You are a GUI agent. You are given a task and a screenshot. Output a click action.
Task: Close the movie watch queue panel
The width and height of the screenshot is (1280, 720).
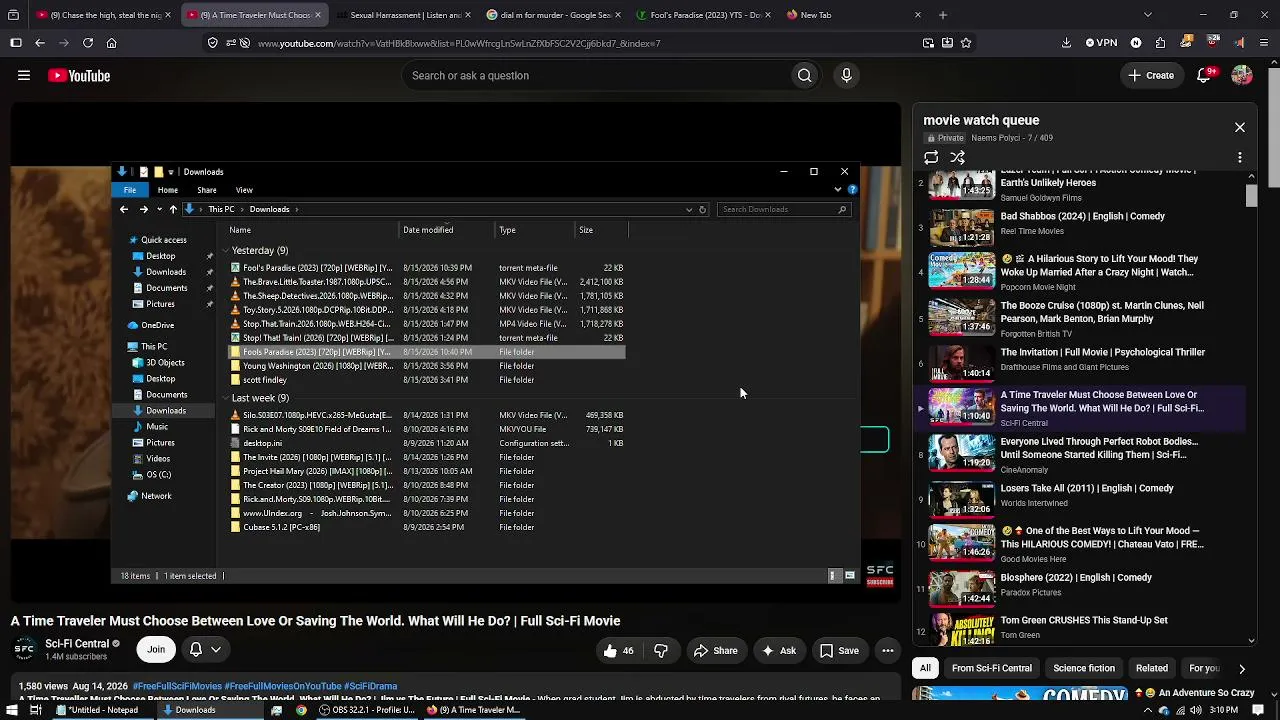coord(1240,128)
